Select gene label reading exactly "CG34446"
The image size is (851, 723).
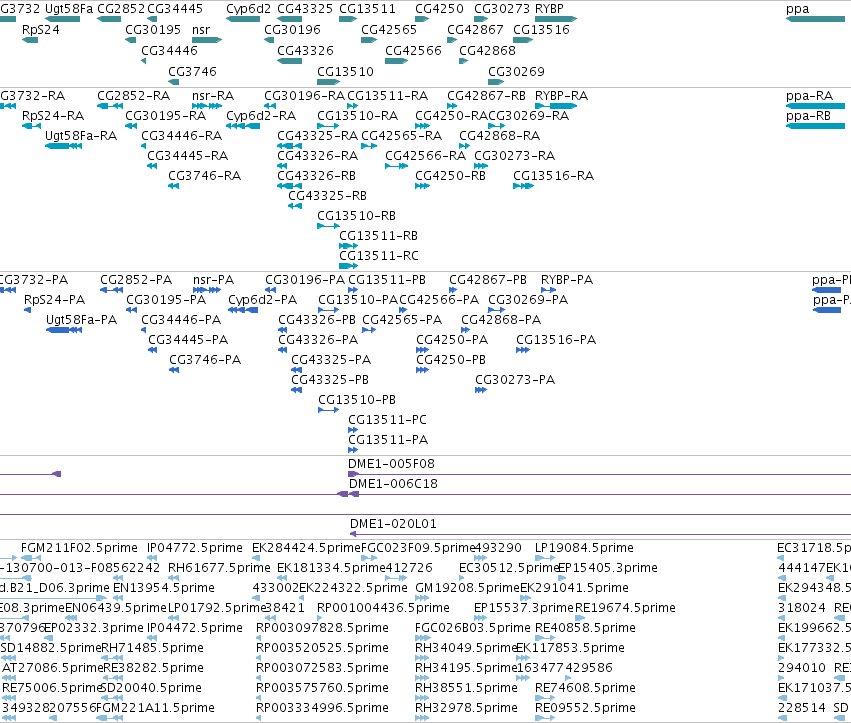coord(169,51)
